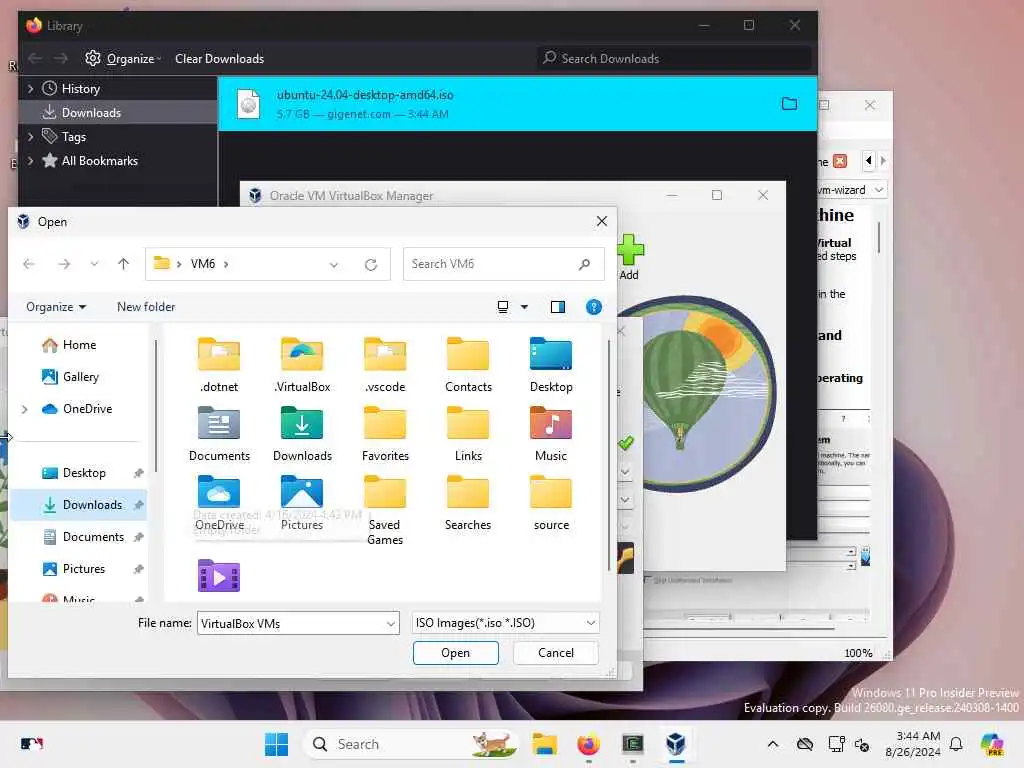This screenshot has width=1024, height=768.
Task: Expand All Bookmarks in Library sidebar
Action: pos(30,161)
